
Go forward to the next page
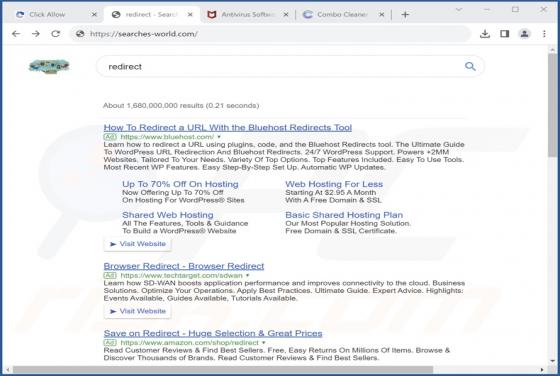point(36,34)
